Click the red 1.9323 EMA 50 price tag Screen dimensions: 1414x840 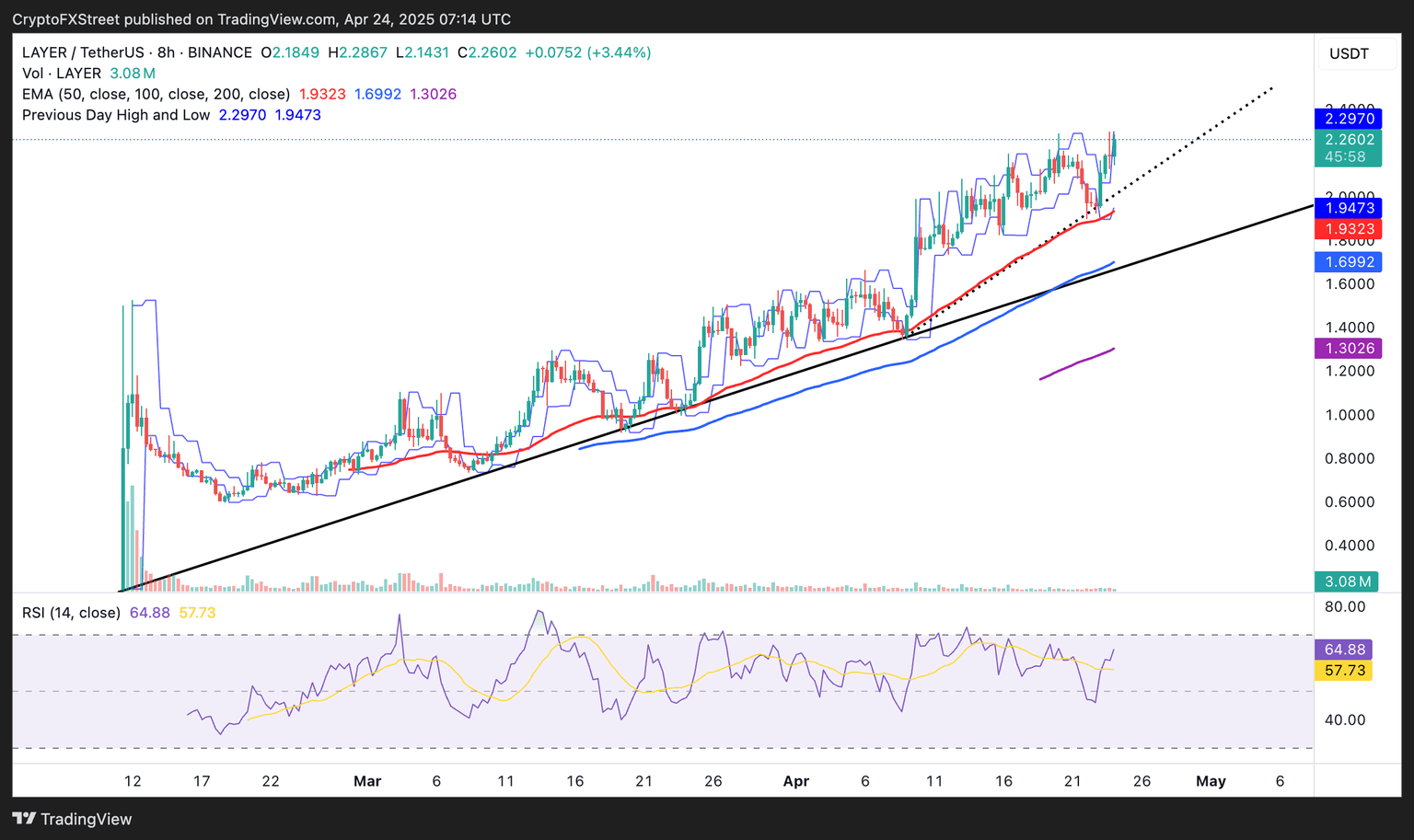point(1349,229)
